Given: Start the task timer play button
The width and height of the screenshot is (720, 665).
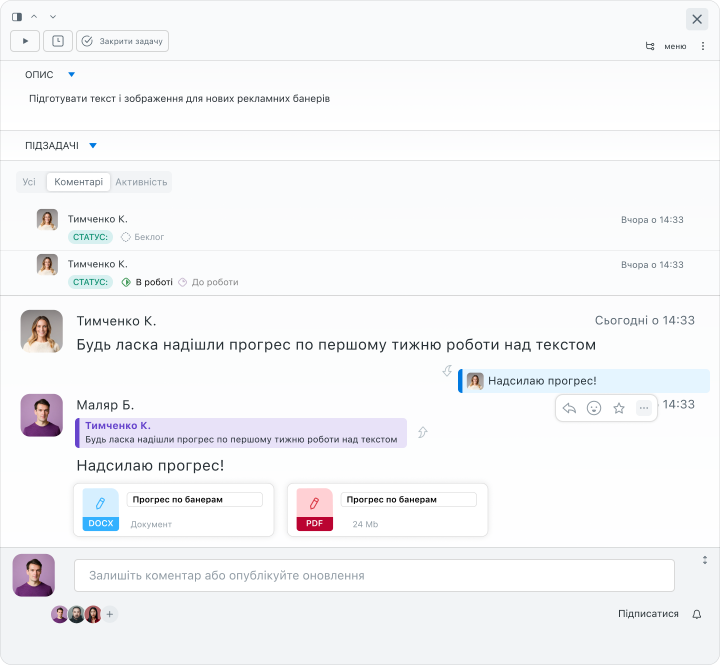Looking at the screenshot, I should pyautogui.click(x=25, y=41).
